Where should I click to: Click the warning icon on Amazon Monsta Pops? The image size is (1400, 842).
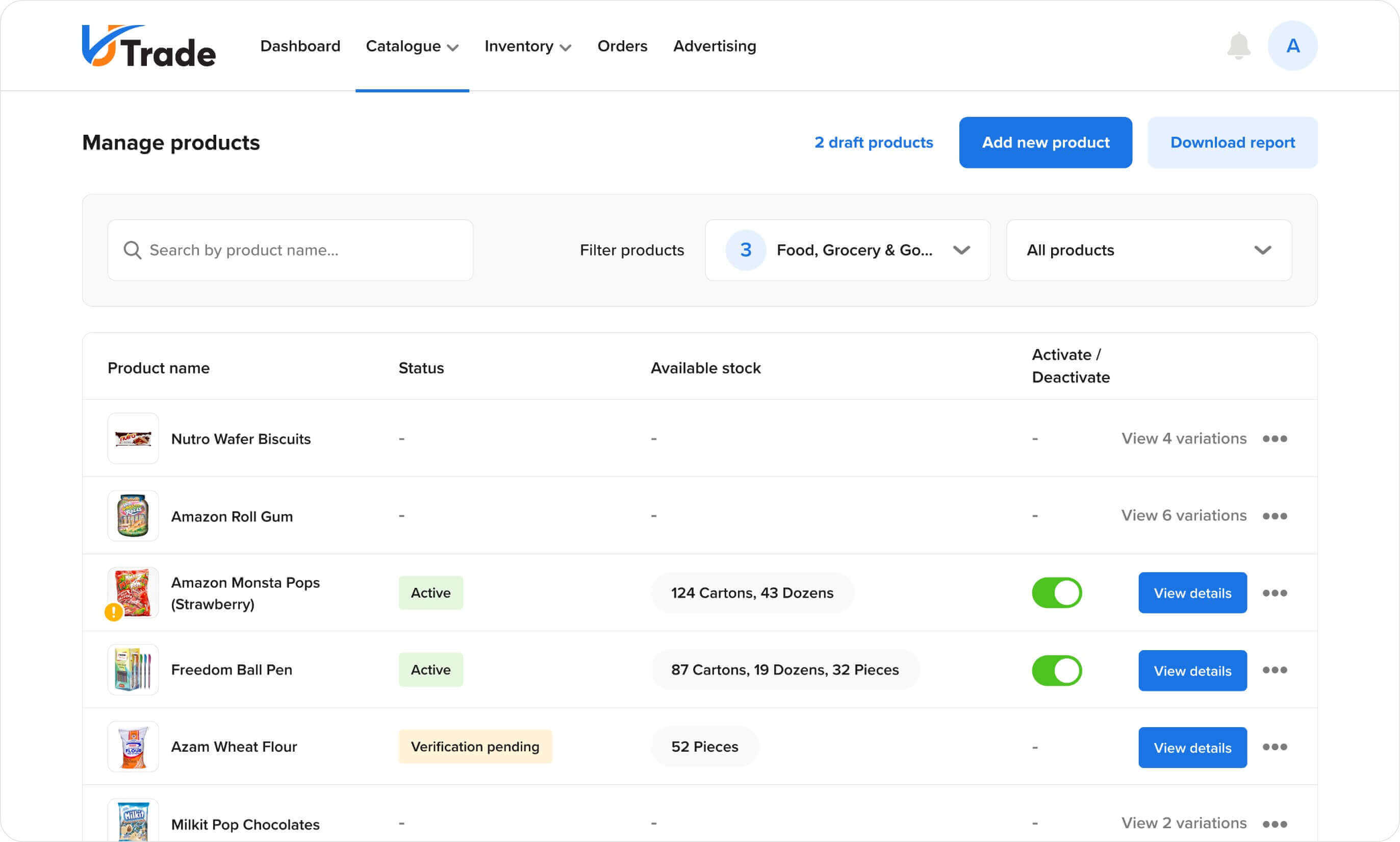pos(113,613)
